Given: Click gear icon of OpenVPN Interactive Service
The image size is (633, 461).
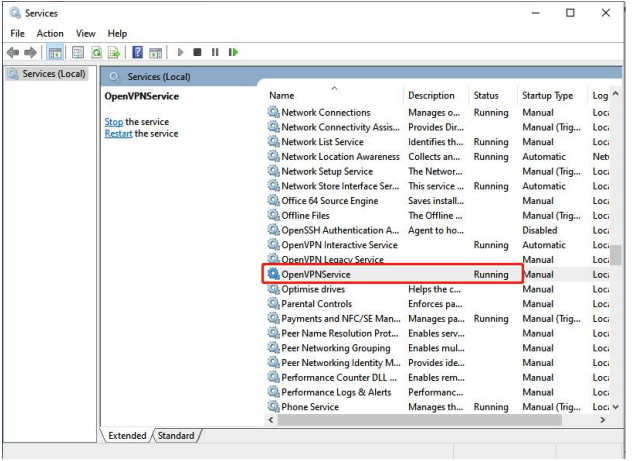Looking at the screenshot, I should tap(273, 245).
